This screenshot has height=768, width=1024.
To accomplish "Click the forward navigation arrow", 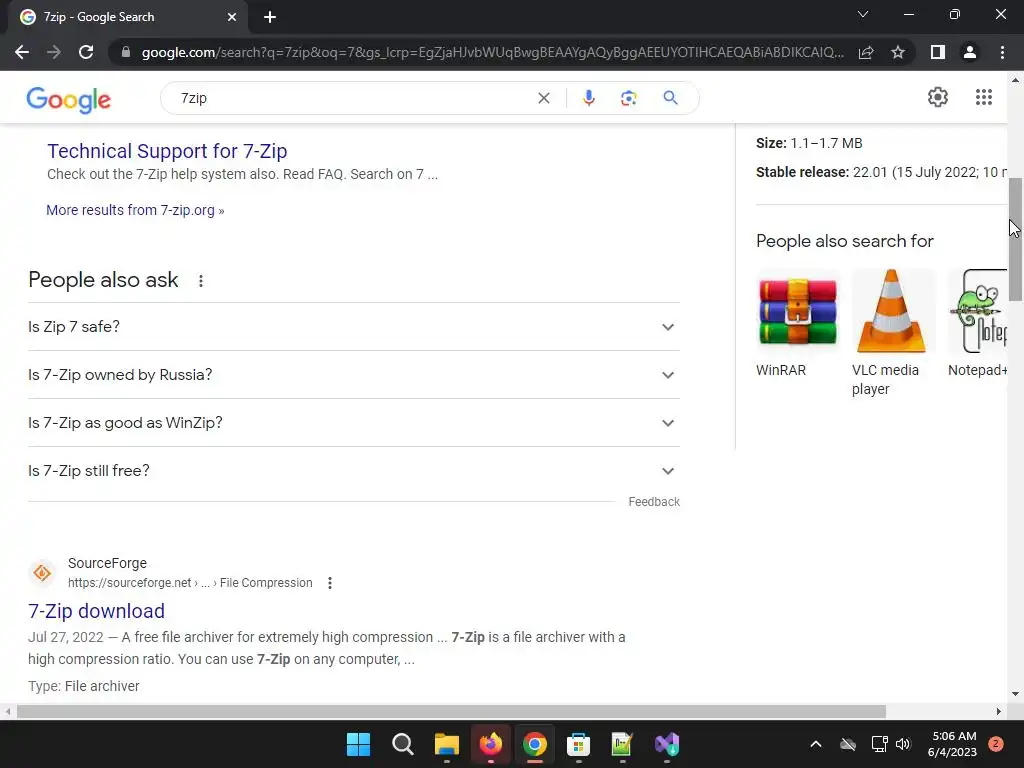I will [x=54, y=52].
